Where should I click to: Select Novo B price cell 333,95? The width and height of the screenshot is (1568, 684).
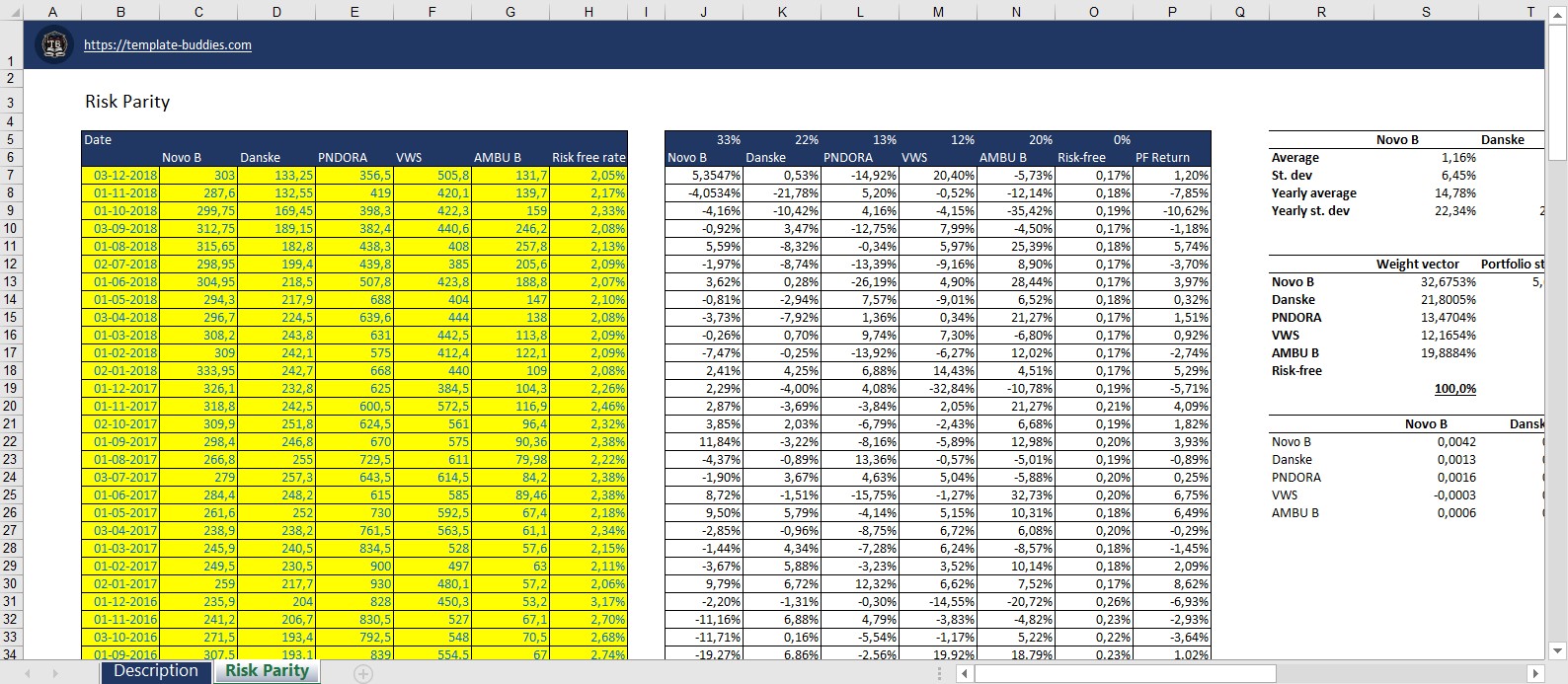pos(198,371)
